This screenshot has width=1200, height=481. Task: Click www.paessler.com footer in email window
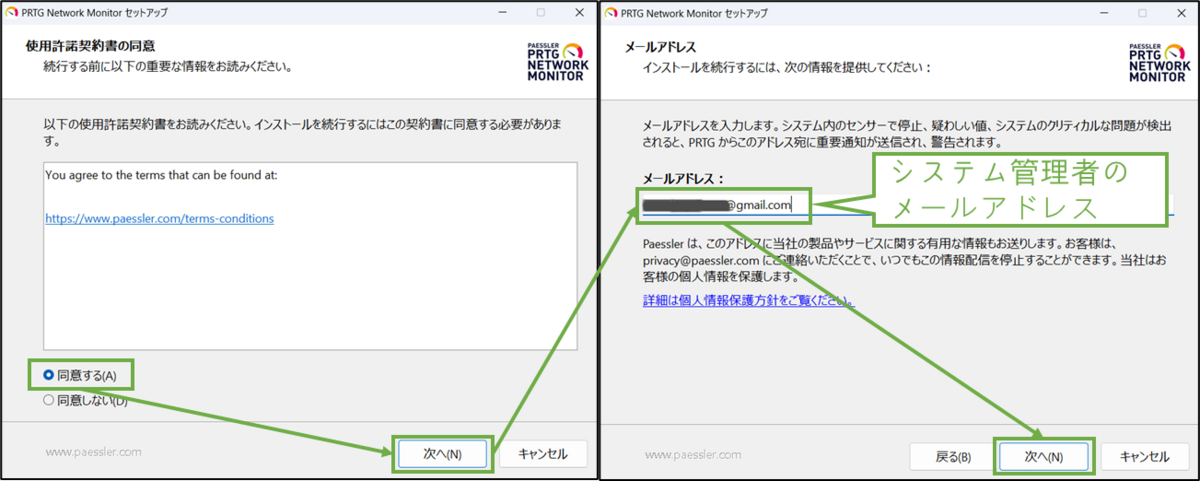(x=693, y=455)
